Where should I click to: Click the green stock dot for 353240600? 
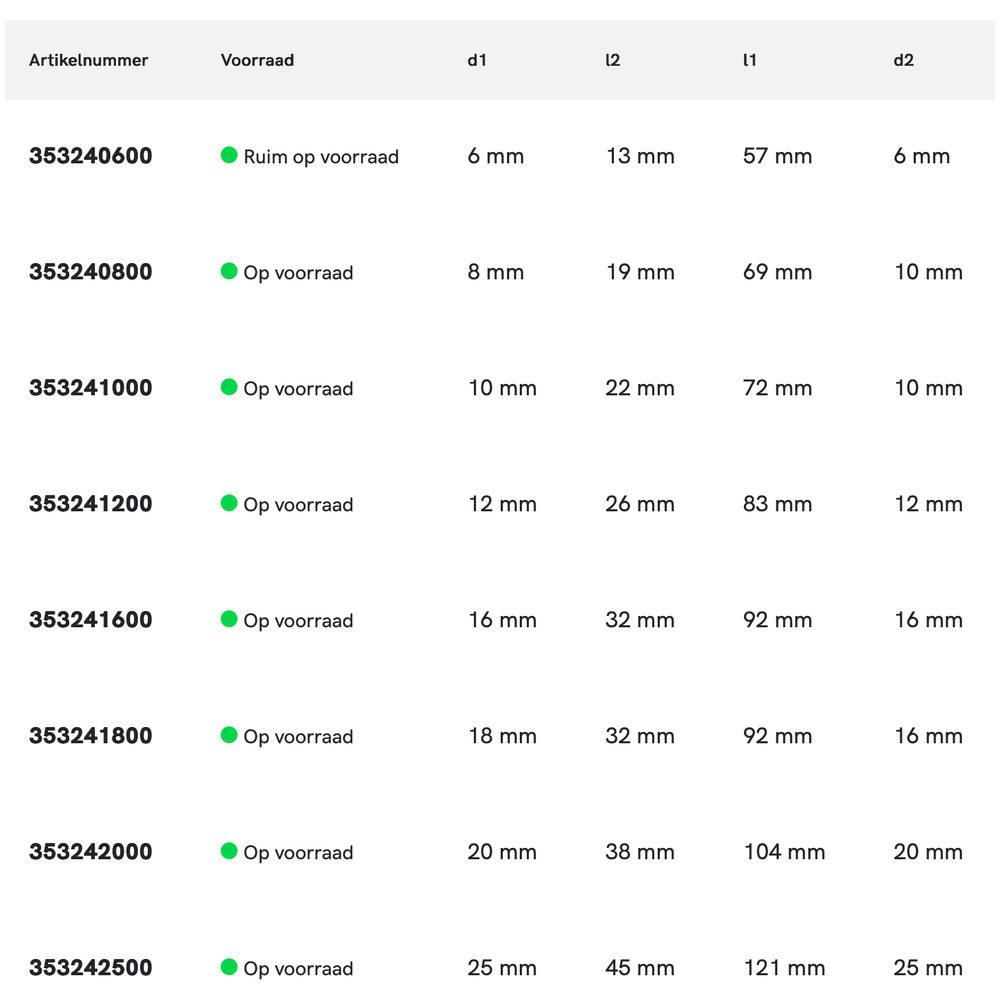point(229,155)
